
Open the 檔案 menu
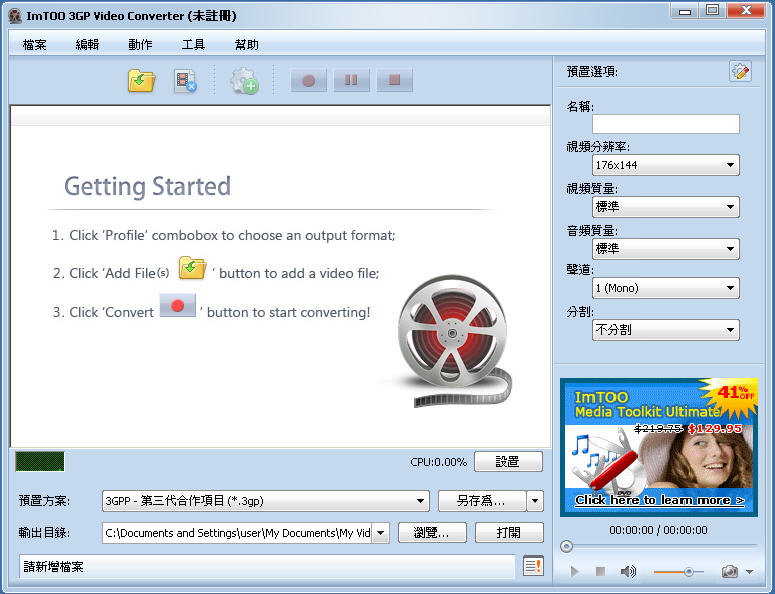coord(34,45)
